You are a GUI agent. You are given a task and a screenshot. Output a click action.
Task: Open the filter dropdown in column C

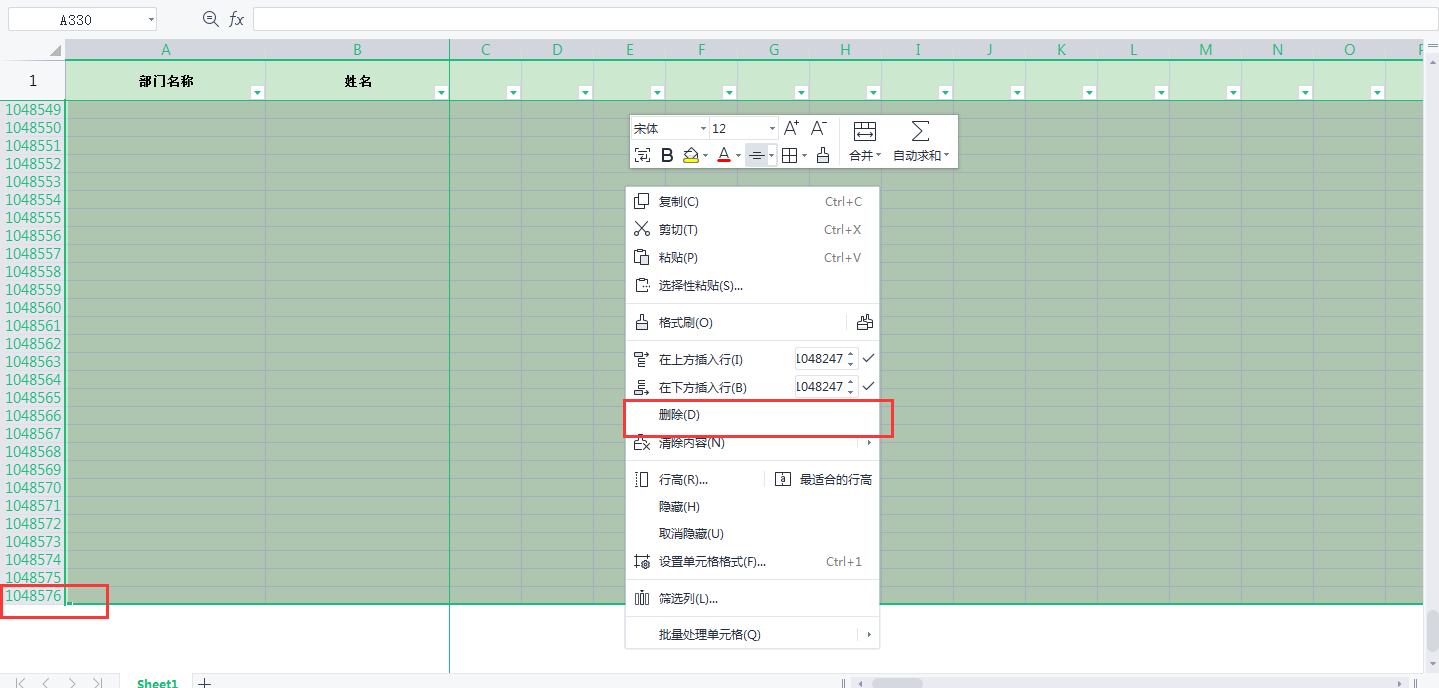pos(513,92)
